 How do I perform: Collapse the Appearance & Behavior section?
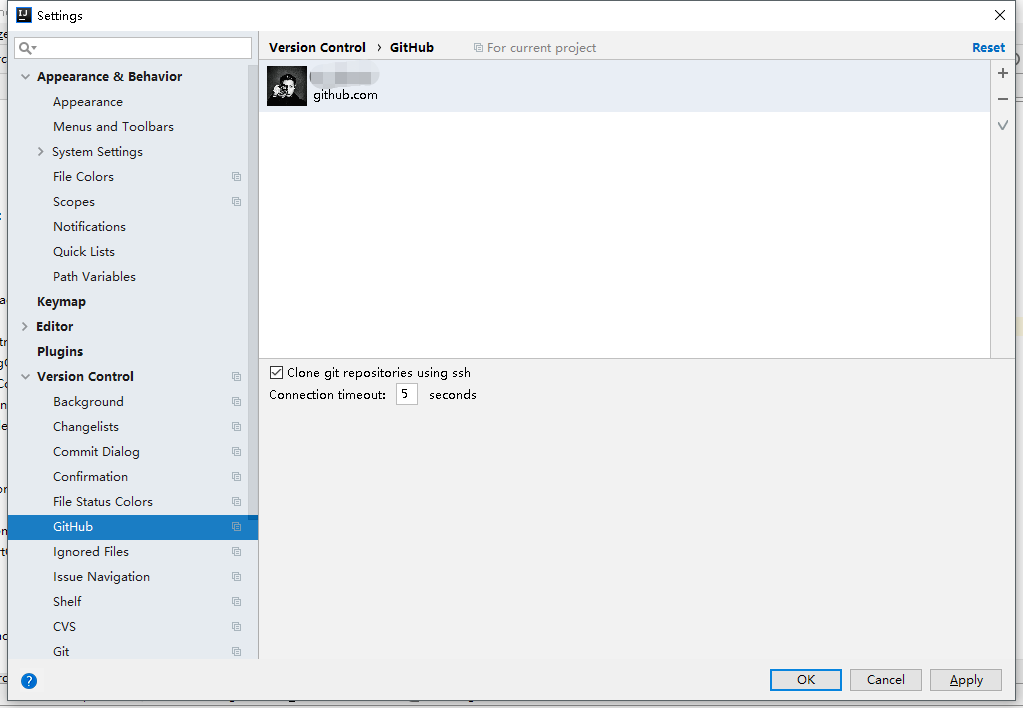click(x=25, y=76)
